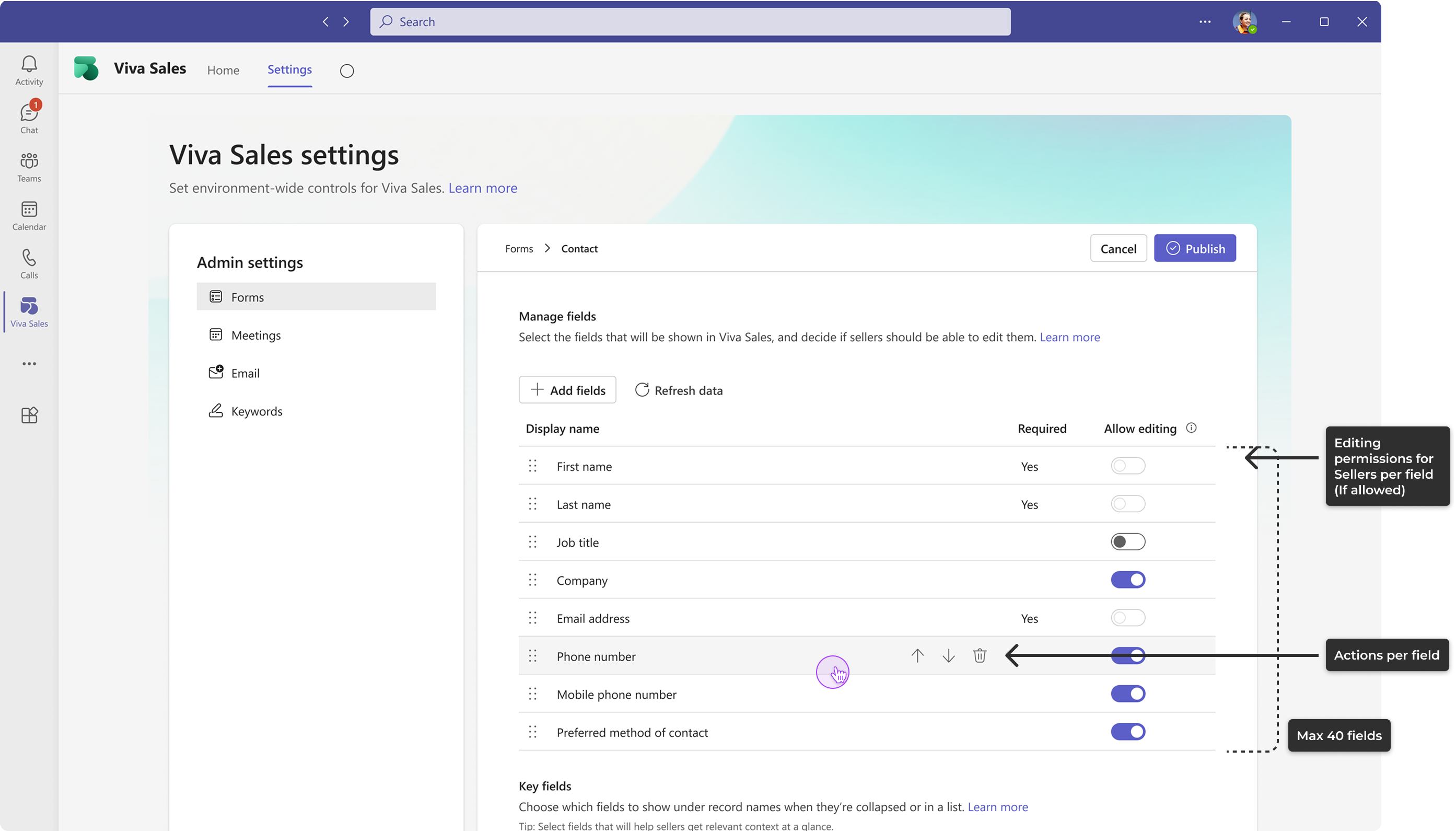This screenshot has height=831, width=1456.
Task: Select the Viva Sales sidebar app
Action: [29, 311]
